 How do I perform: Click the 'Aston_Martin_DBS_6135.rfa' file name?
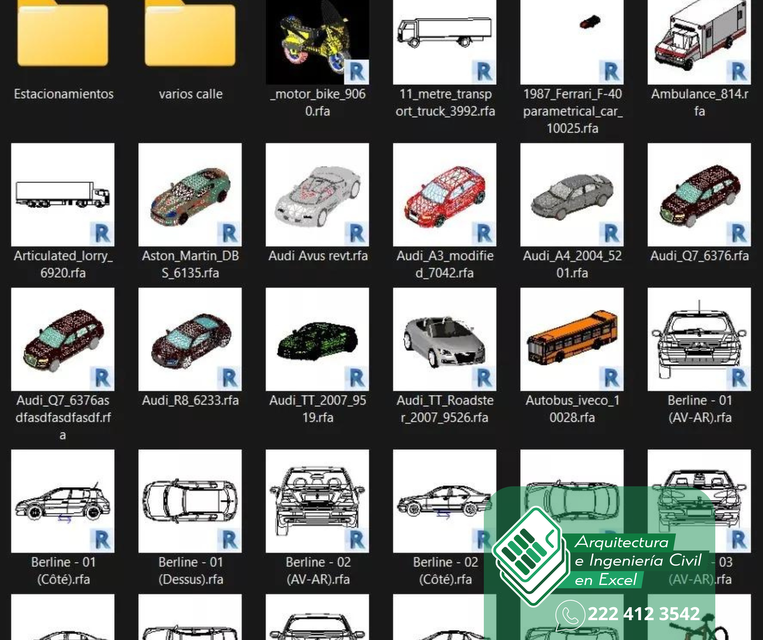(190, 264)
